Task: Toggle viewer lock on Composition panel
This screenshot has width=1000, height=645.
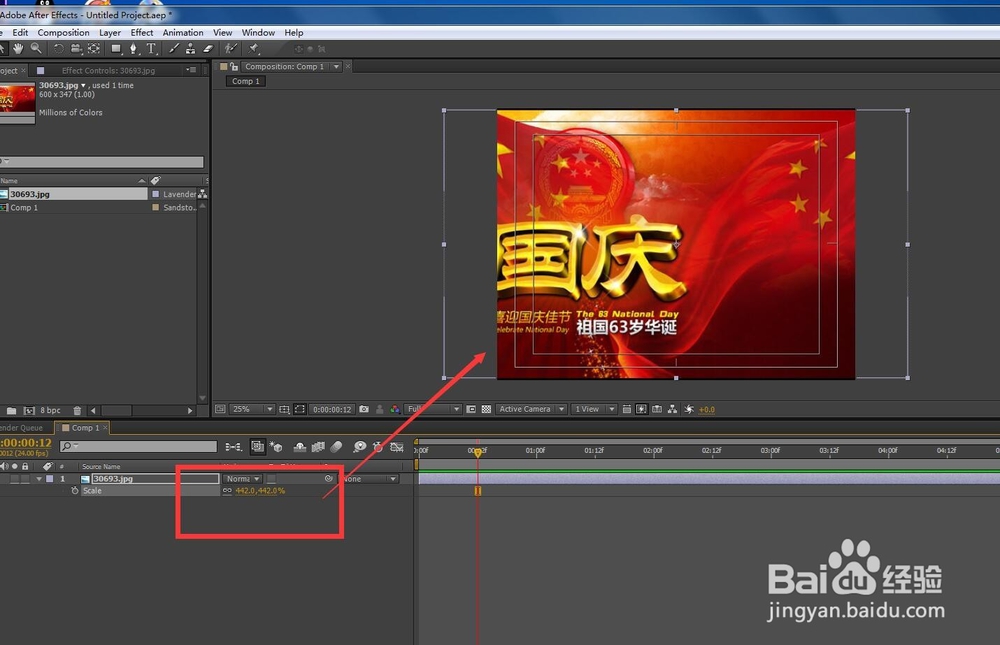Action: tap(234, 66)
